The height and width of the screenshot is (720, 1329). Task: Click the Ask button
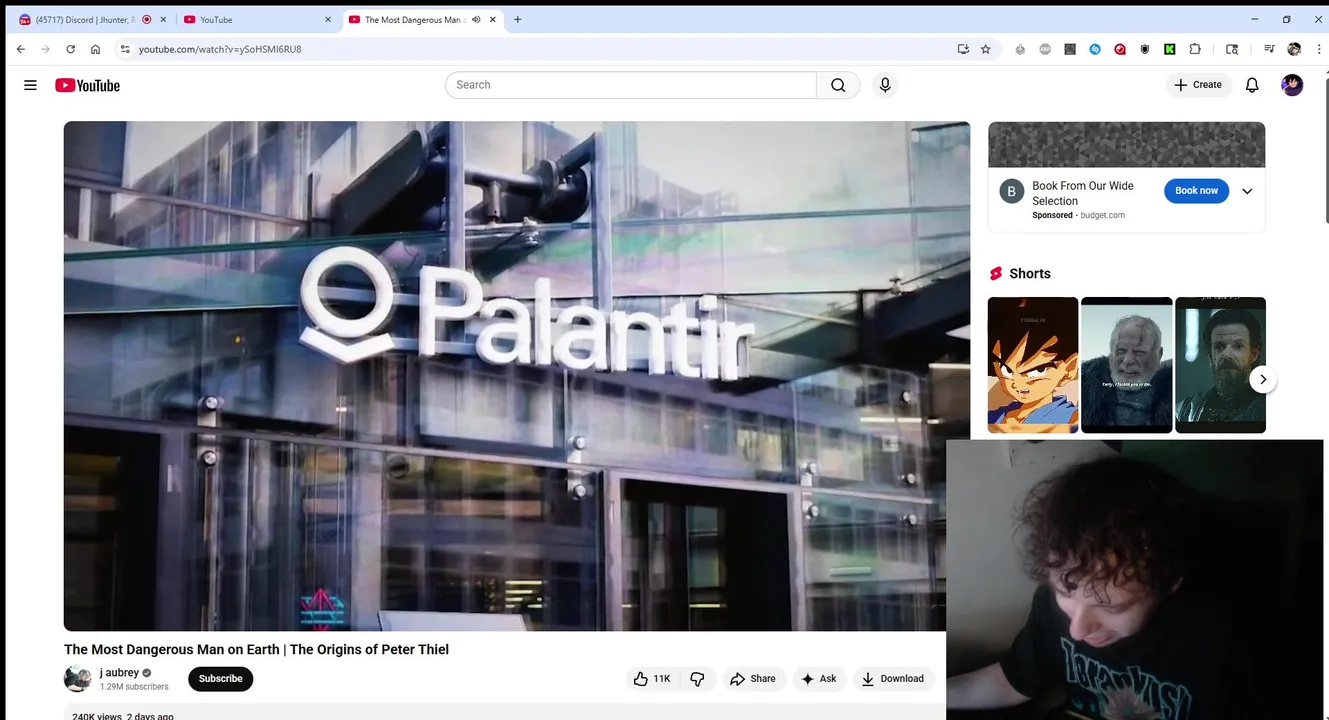818,679
